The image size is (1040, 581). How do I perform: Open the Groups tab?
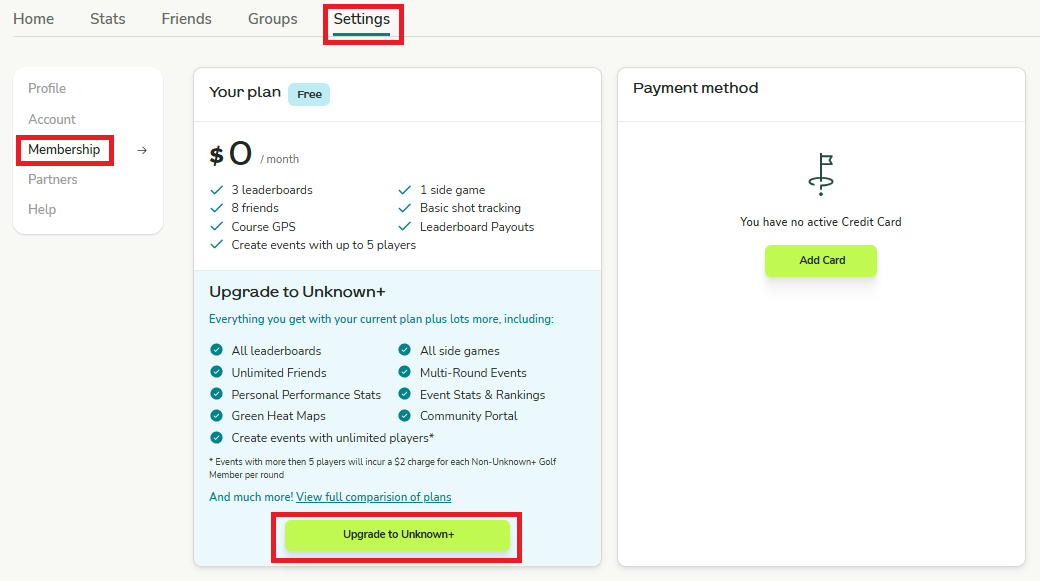point(273,19)
